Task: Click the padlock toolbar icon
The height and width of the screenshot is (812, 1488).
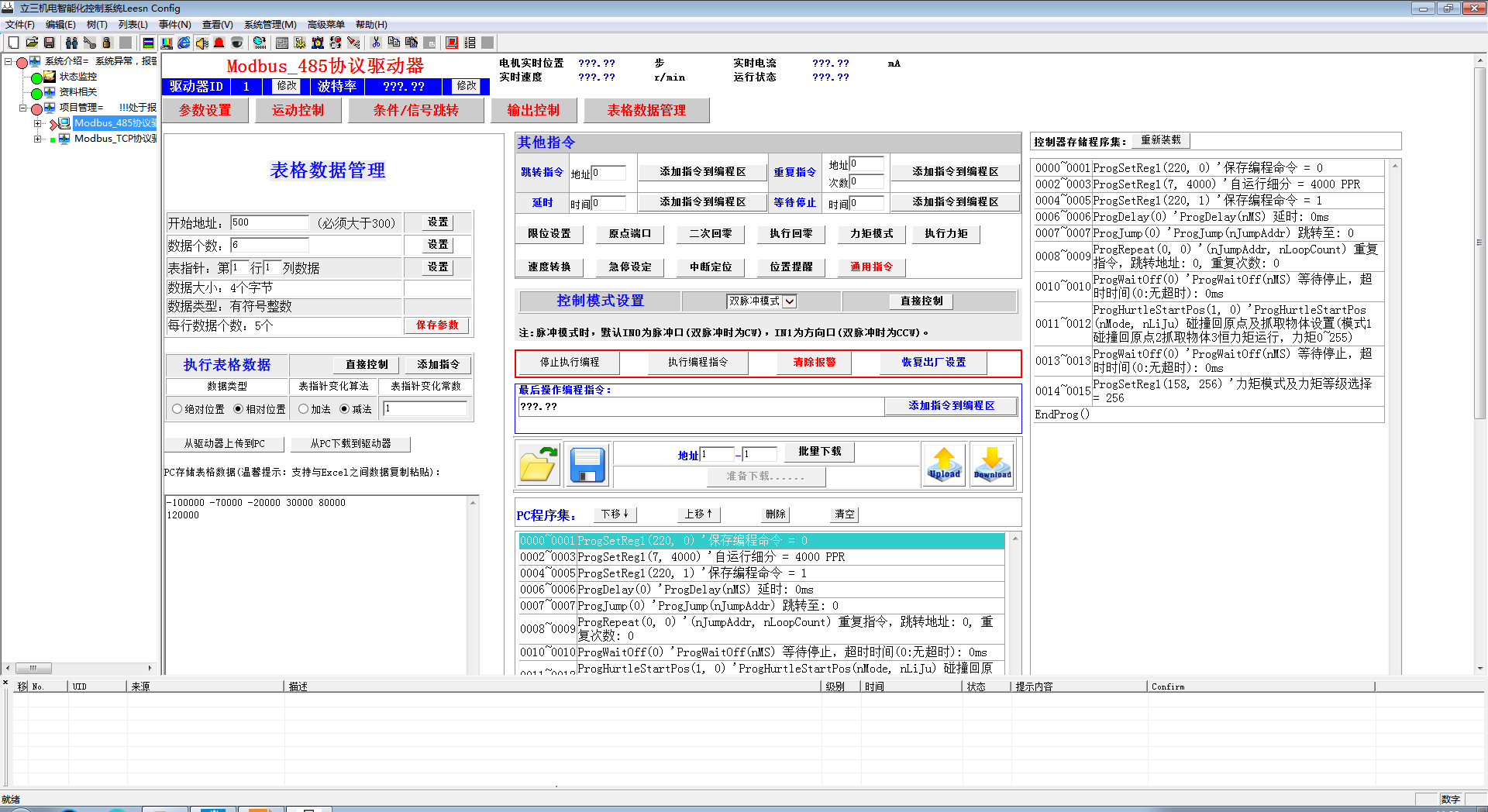Action: click(x=107, y=43)
